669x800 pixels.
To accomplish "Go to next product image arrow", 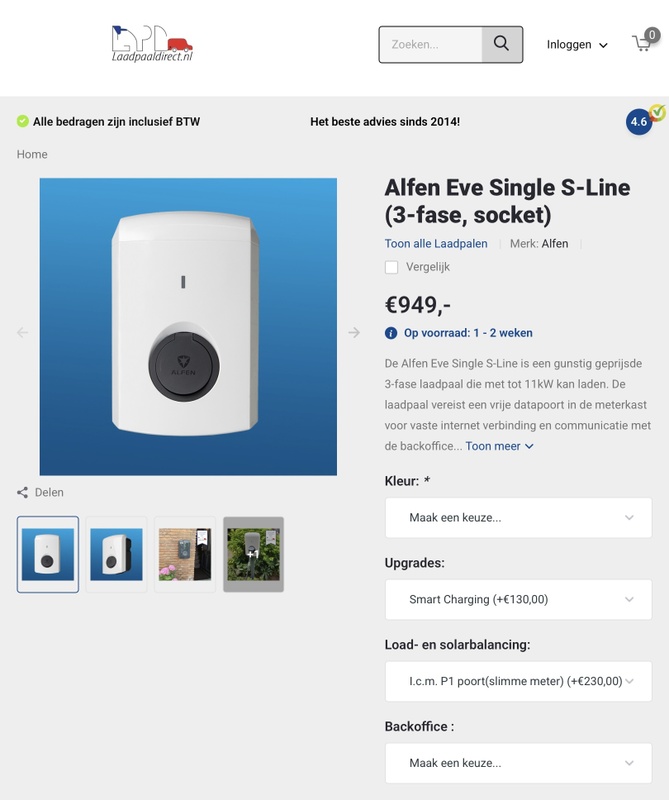I will [x=354, y=333].
